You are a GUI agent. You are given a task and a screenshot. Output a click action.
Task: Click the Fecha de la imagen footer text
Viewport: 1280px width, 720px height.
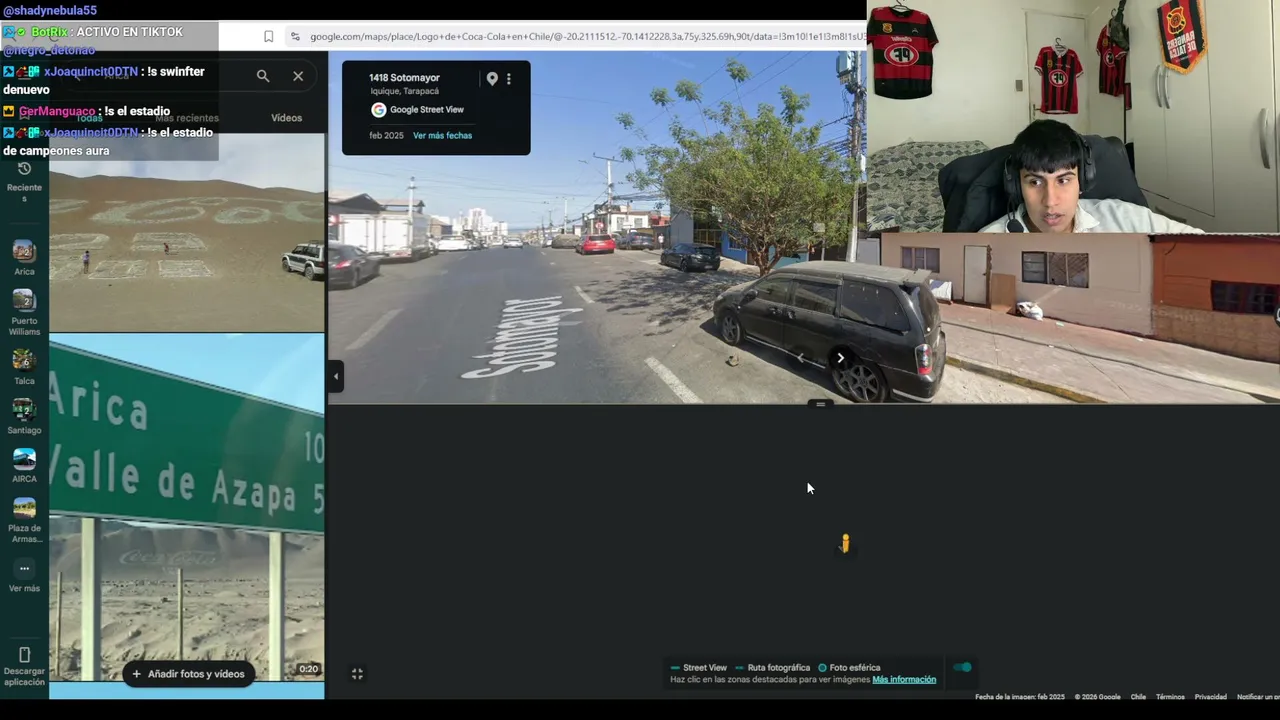1020,697
